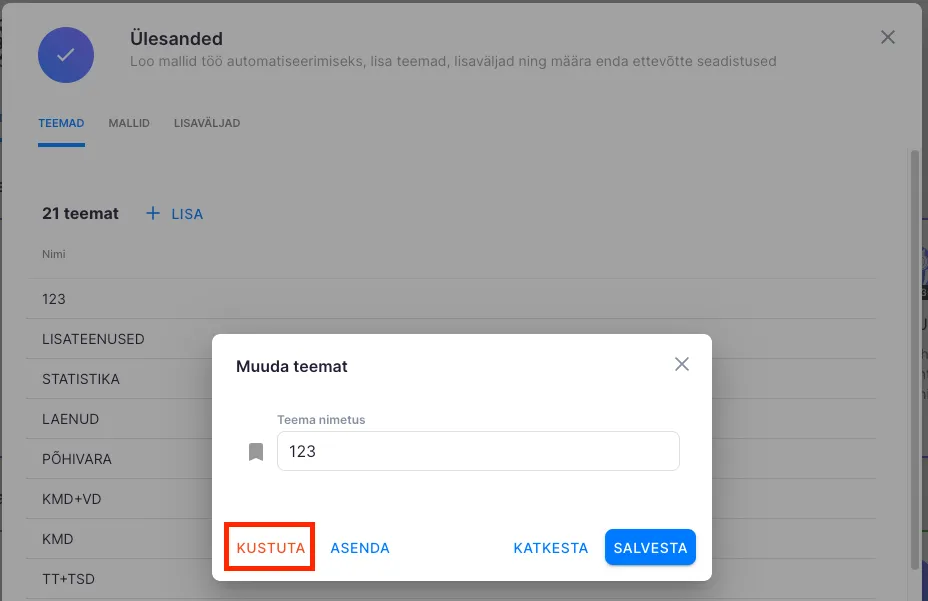Open the LISAVÄLJAD tab
Viewport: 928px width, 601px height.
coord(207,123)
